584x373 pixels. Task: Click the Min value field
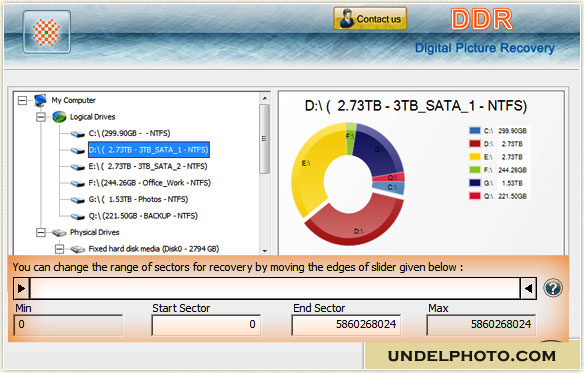[x=68, y=325]
